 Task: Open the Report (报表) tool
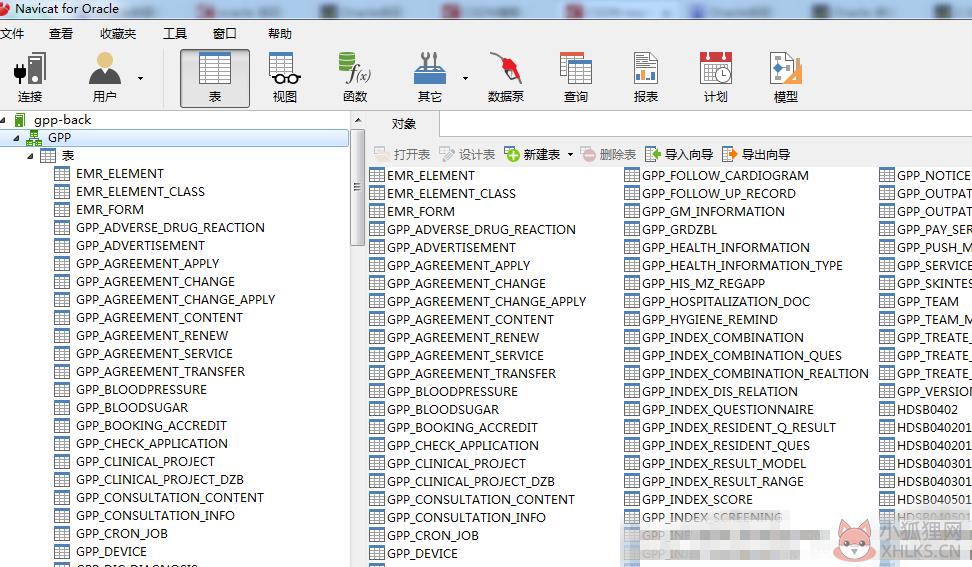coord(645,78)
